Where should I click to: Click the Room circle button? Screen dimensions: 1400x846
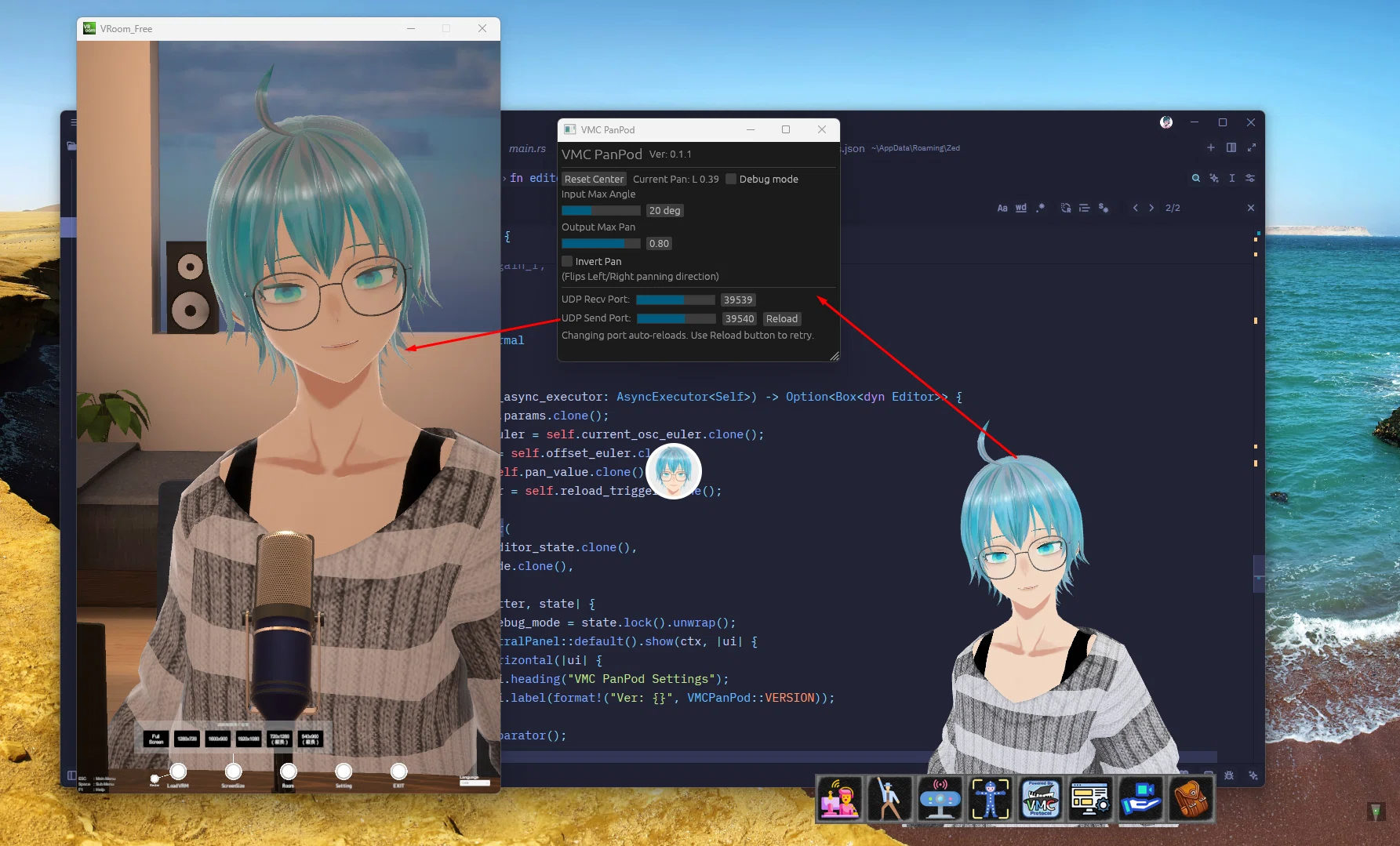(x=288, y=772)
